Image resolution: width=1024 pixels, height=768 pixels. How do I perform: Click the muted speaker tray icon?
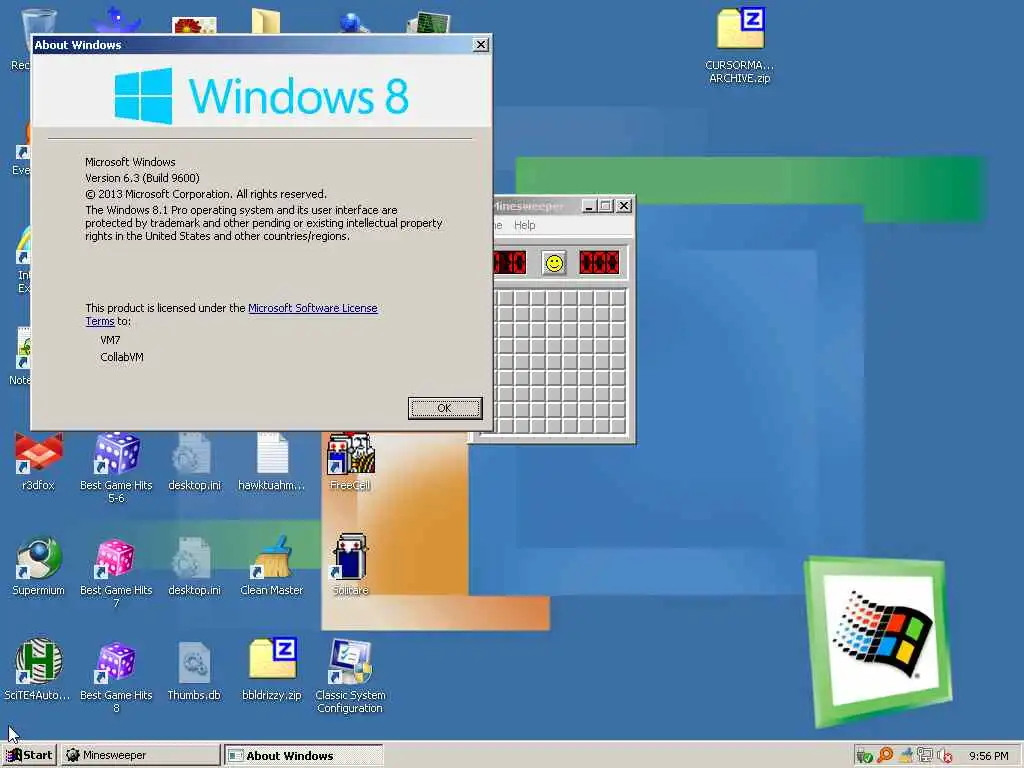[x=944, y=756]
